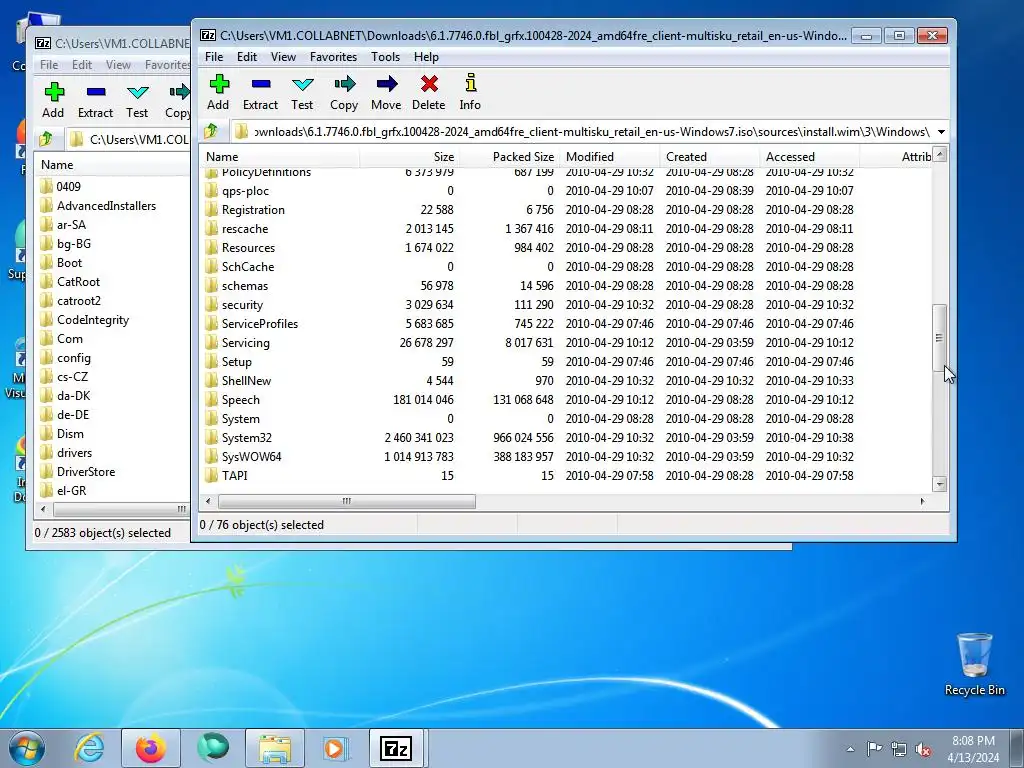Select the Speech folder icon
Viewport: 1024px width, 768px height.
(x=211, y=400)
